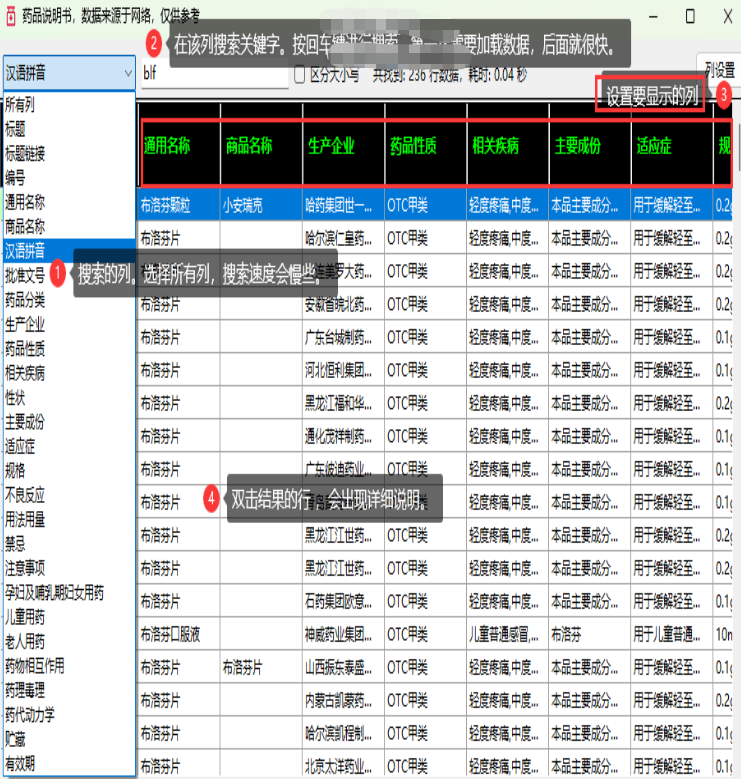741x779 pixels.
Task: Close the drug manual window
Action: (724, 16)
